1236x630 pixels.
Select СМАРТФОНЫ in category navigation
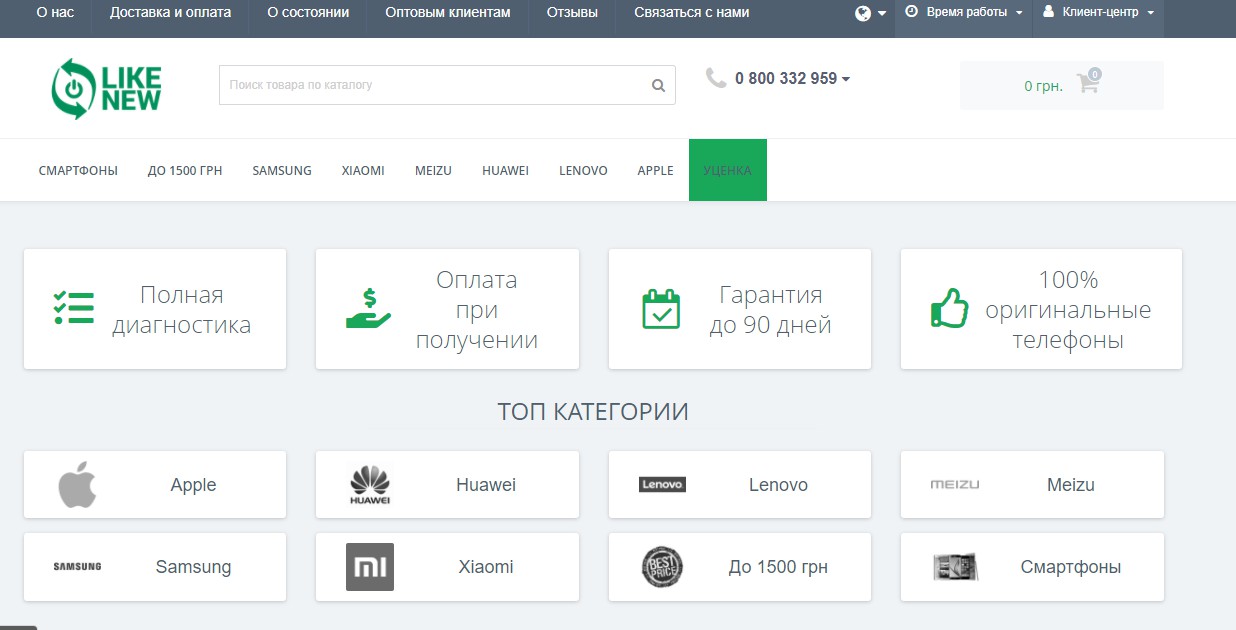click(x=78, y=171)
